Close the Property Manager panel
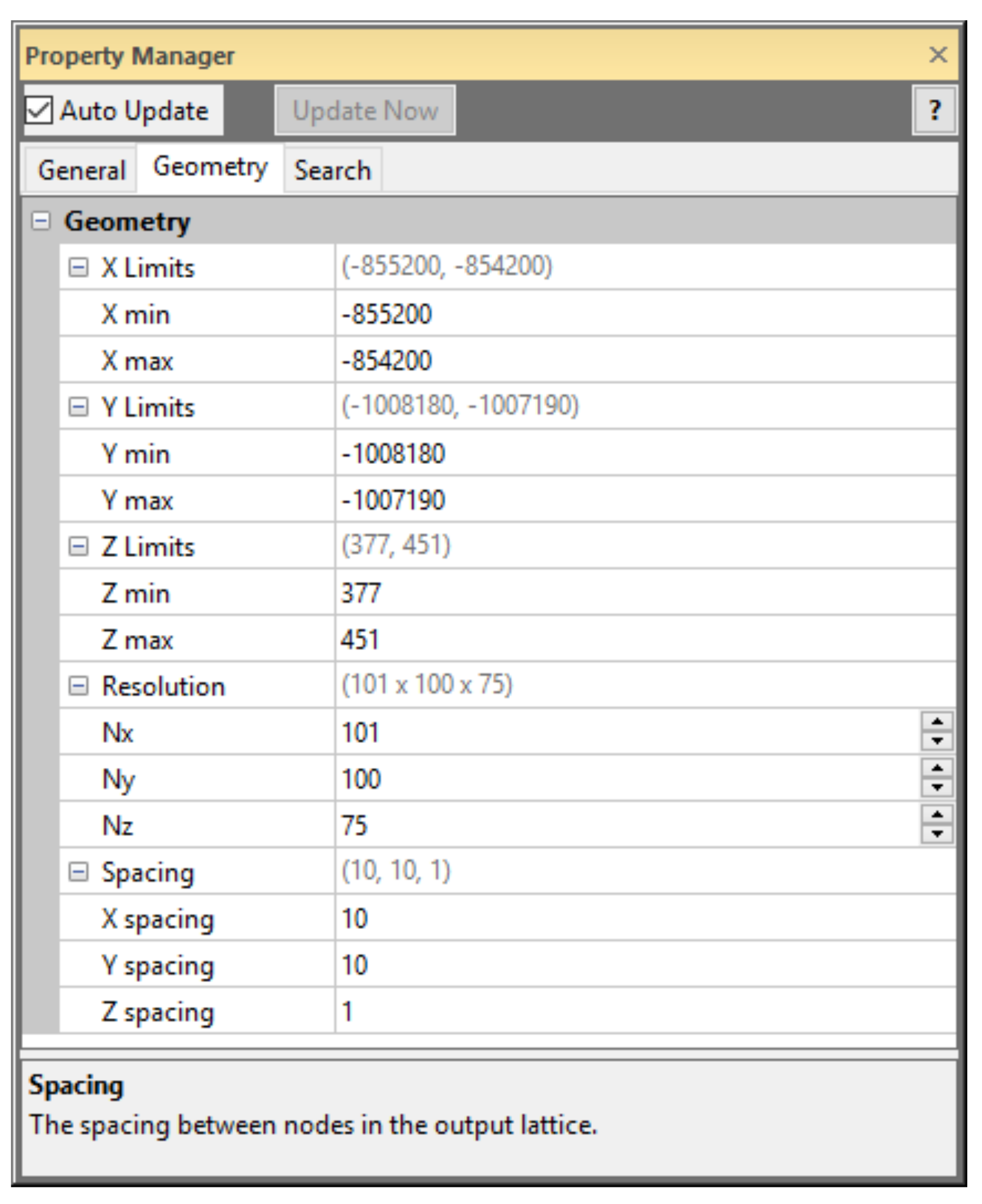Image resolution: width=982 pixels, height=1204 pixels. coord(938,55)
